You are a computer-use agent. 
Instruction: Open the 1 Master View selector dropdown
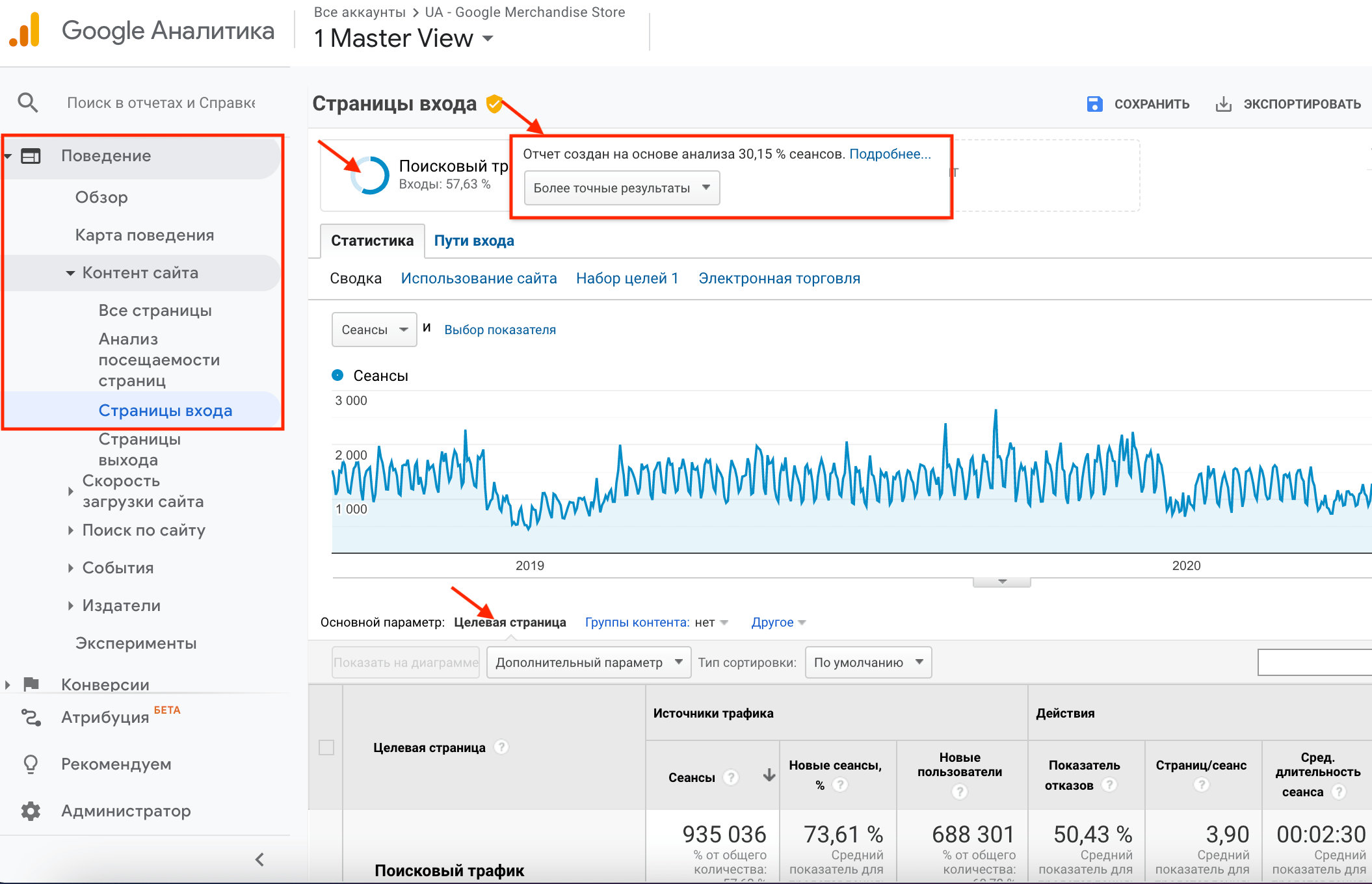click(404, 38)
